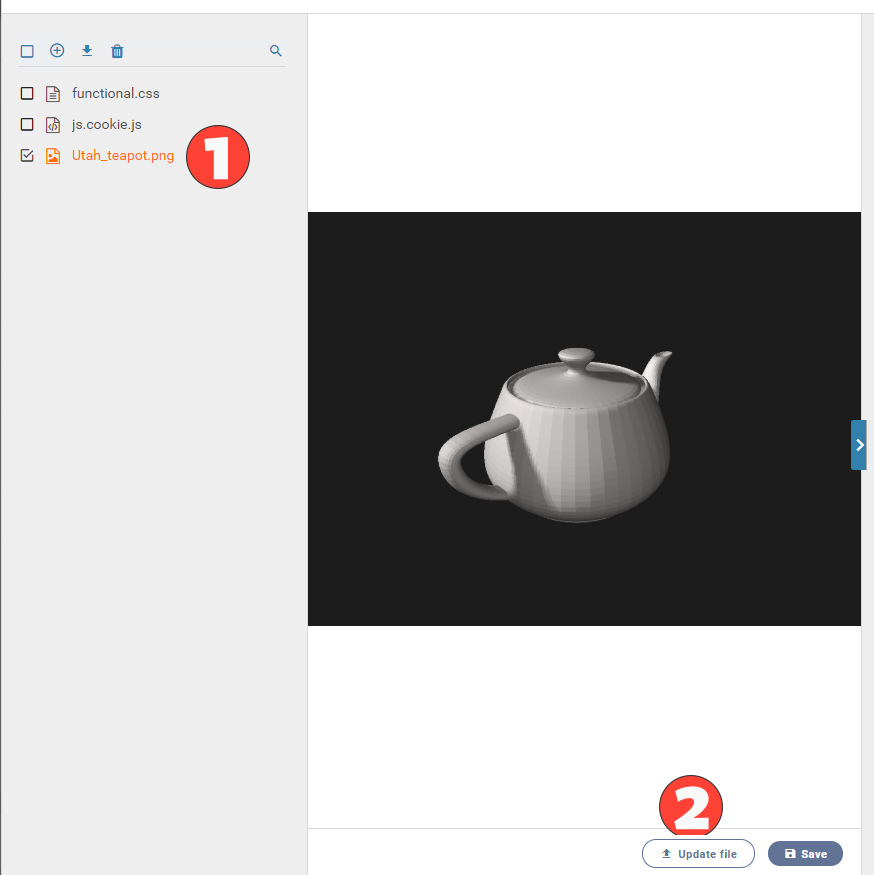Click the Update file button

pyautogui.click(x=698, y=853)
